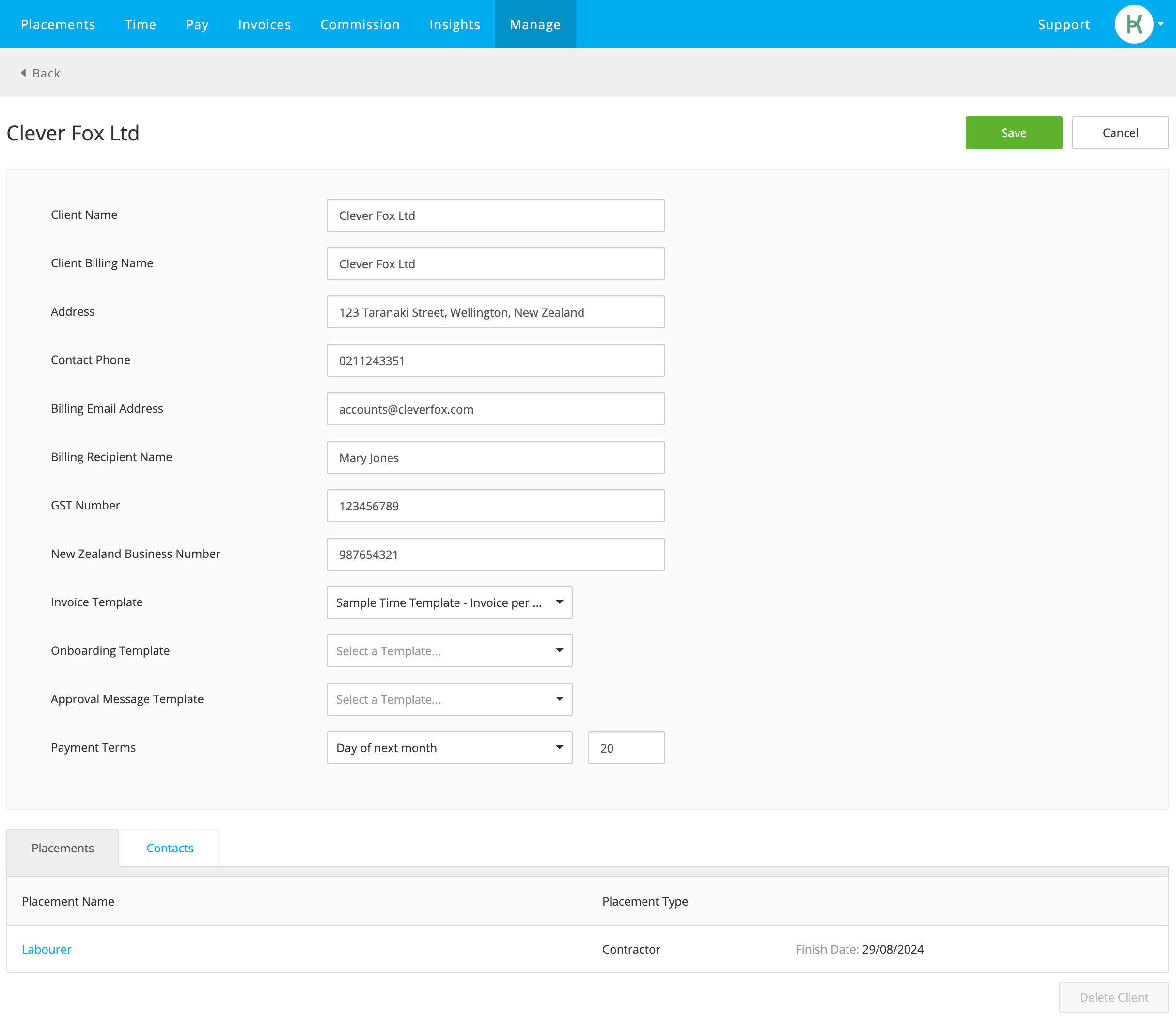Open the Time menu
The height and width of the screenshot is (1019, 1176).
tap(141, 24)
